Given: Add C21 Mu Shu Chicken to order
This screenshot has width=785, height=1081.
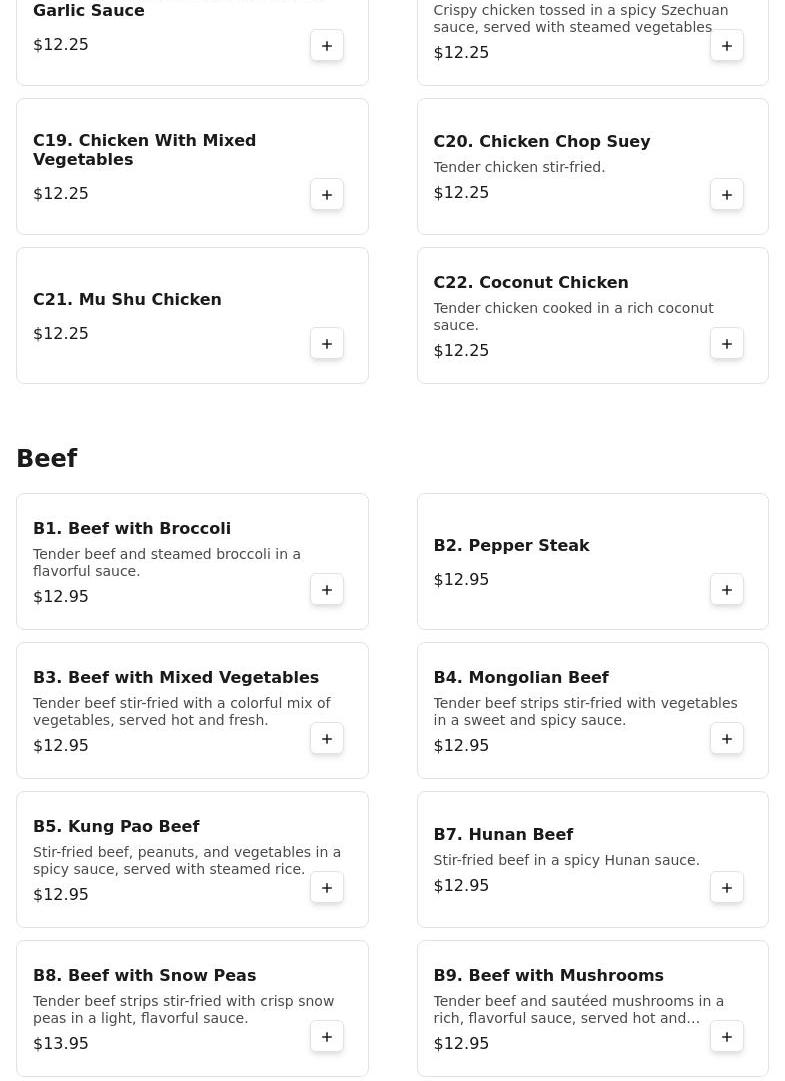Looking at the screenshot, I should [327, 343].
